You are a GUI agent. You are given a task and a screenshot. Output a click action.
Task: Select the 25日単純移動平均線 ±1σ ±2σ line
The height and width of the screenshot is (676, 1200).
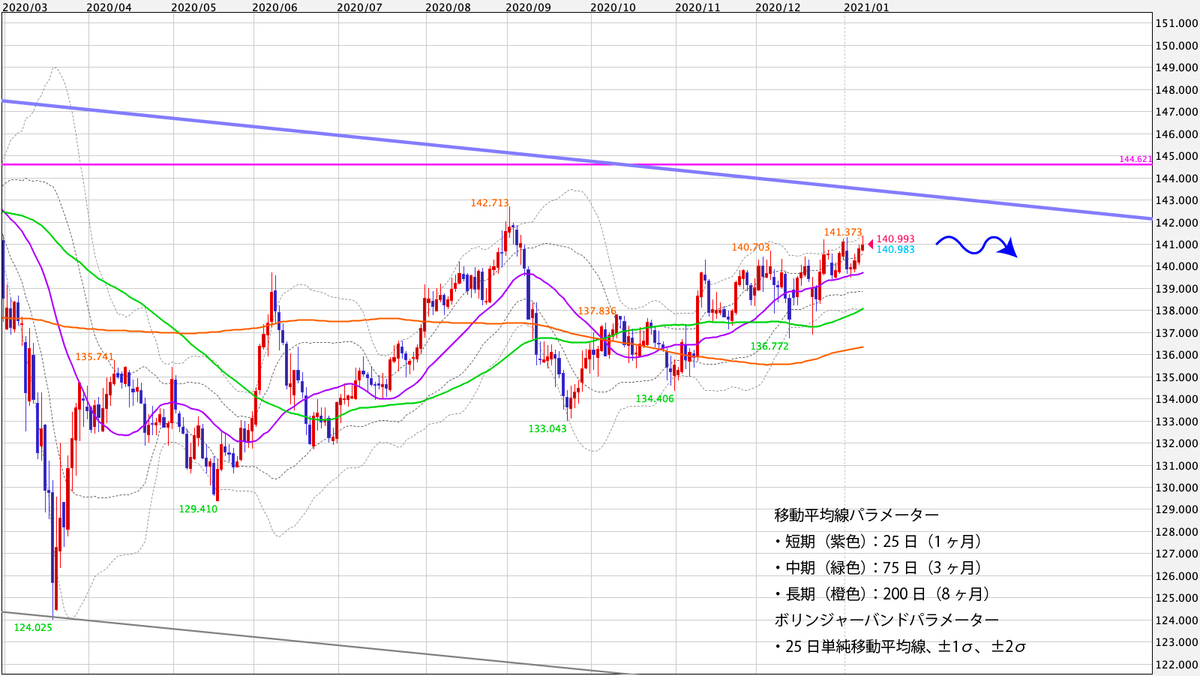pos(899,648)
